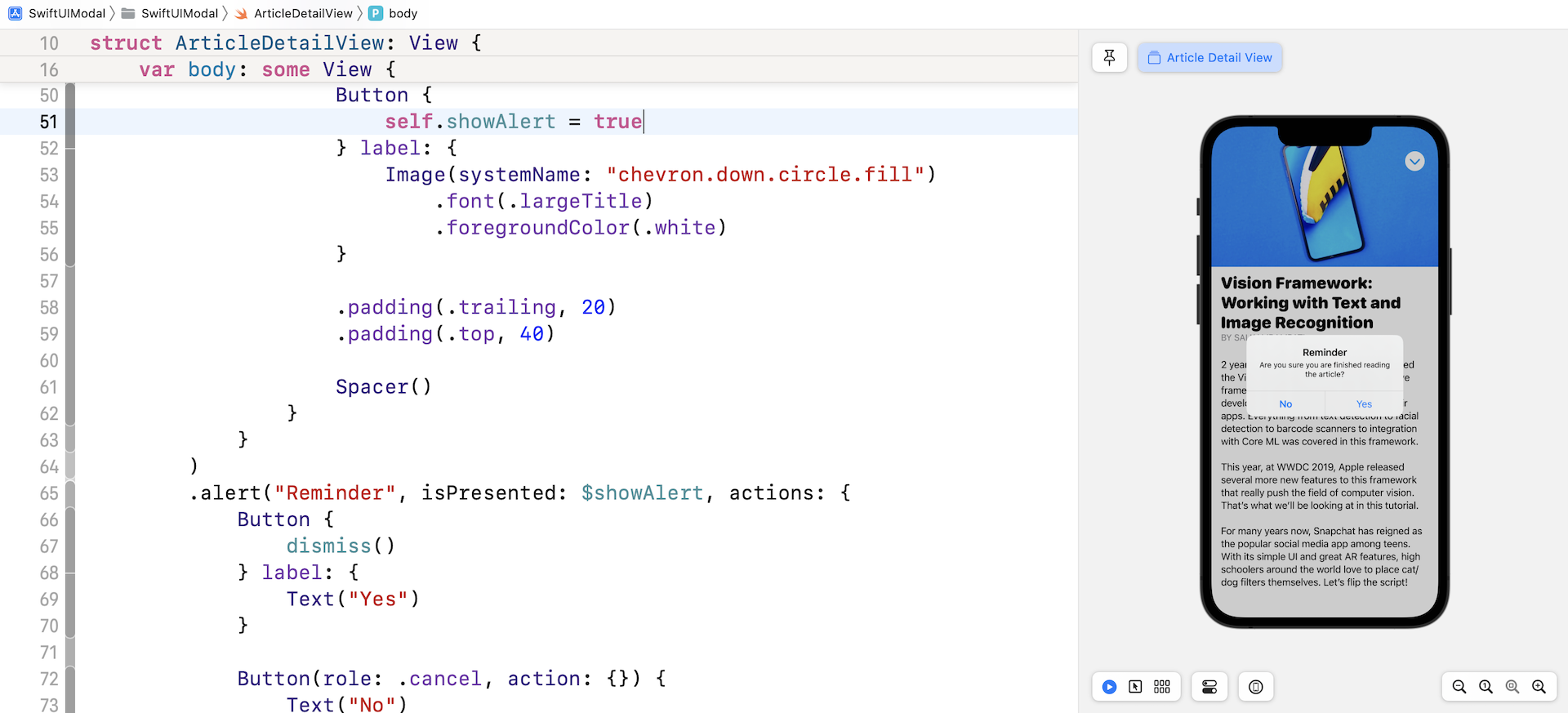Image resolution: width=1568 pixels, height=713 pixels.
Task: Select the Article Detail View preview tab
Action: tap(1209, 58)
